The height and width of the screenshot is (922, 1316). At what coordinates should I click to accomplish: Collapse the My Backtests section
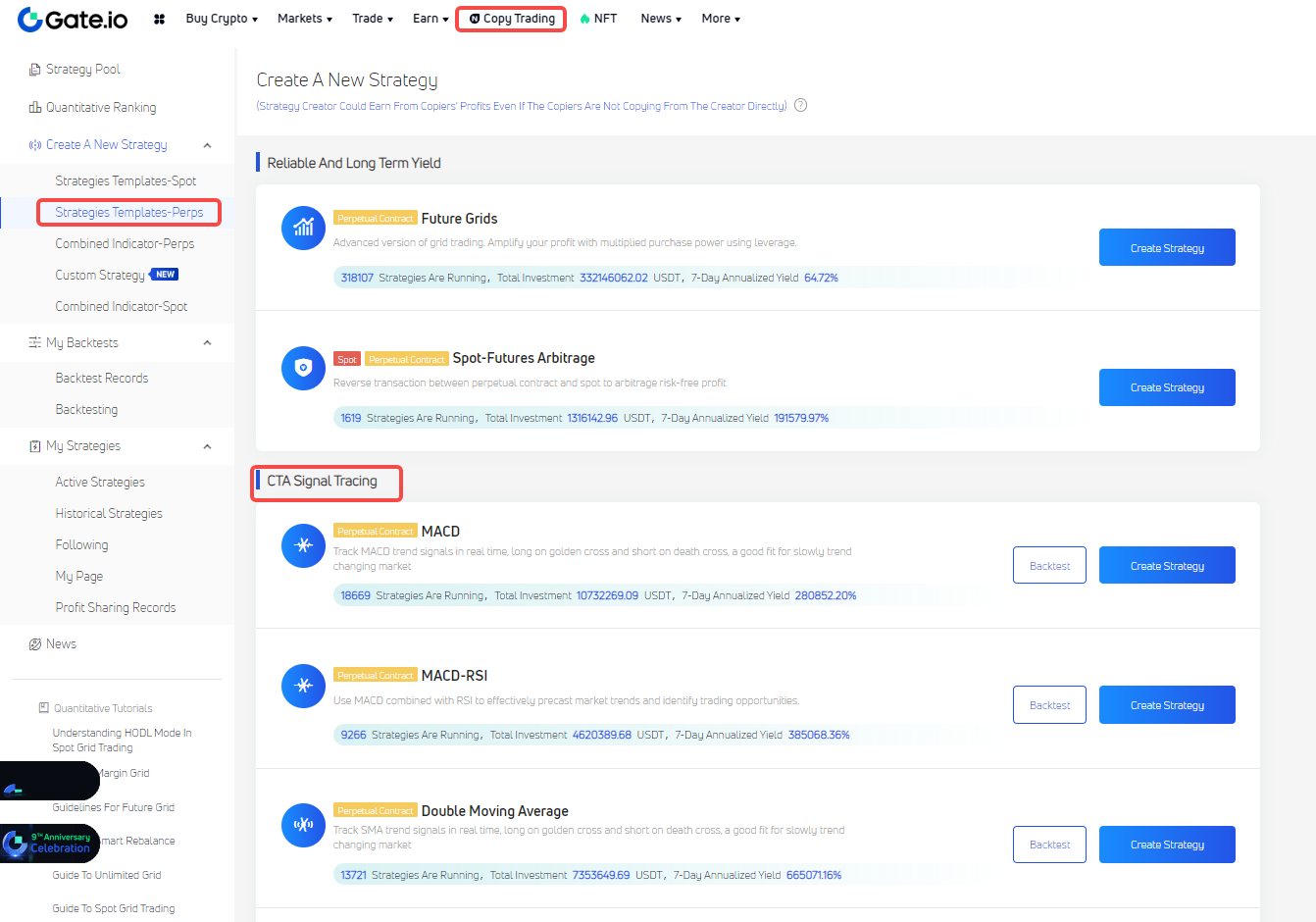[207, 342]
